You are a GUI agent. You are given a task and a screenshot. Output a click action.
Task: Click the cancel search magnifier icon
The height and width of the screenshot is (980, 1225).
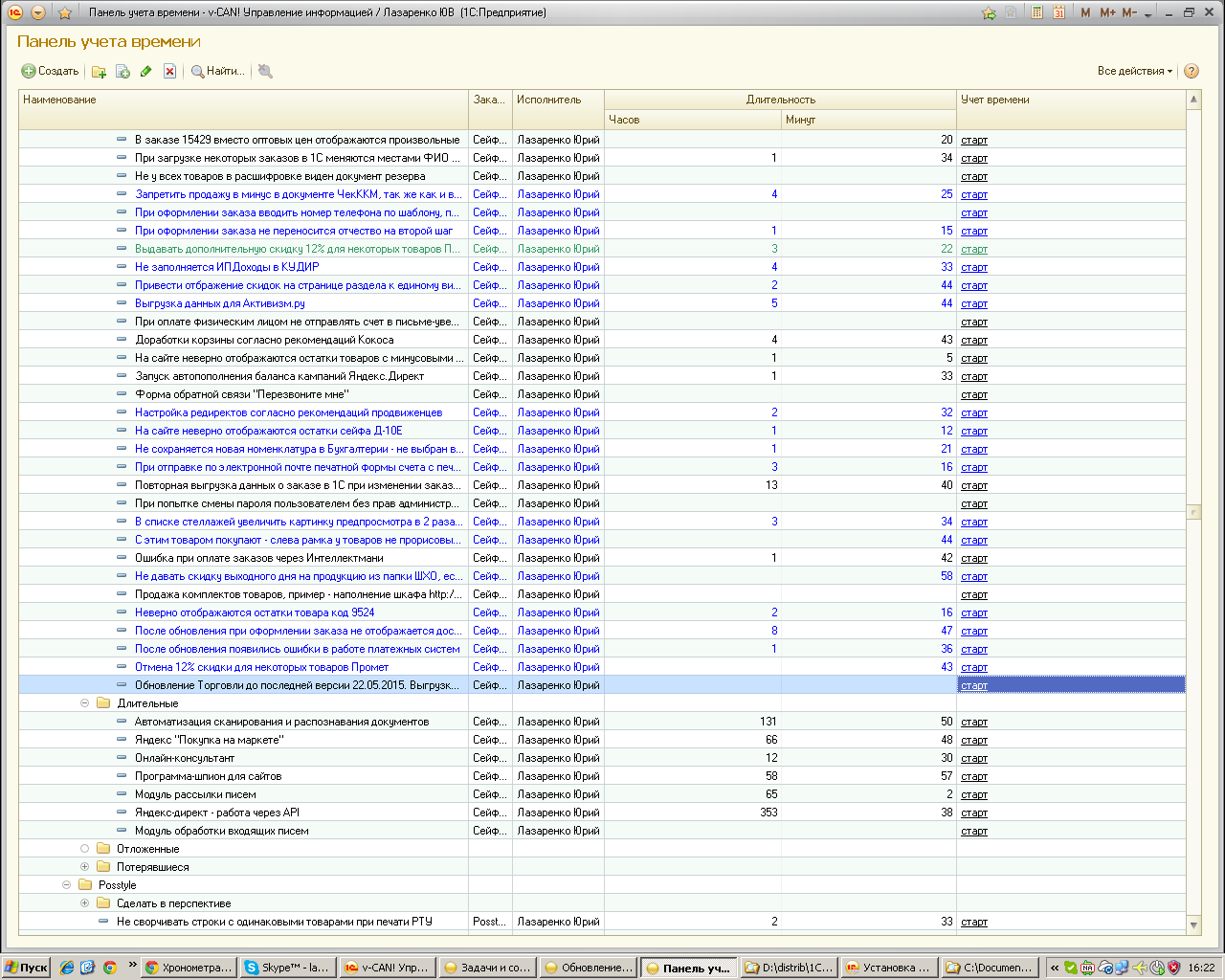coord(265,71)
